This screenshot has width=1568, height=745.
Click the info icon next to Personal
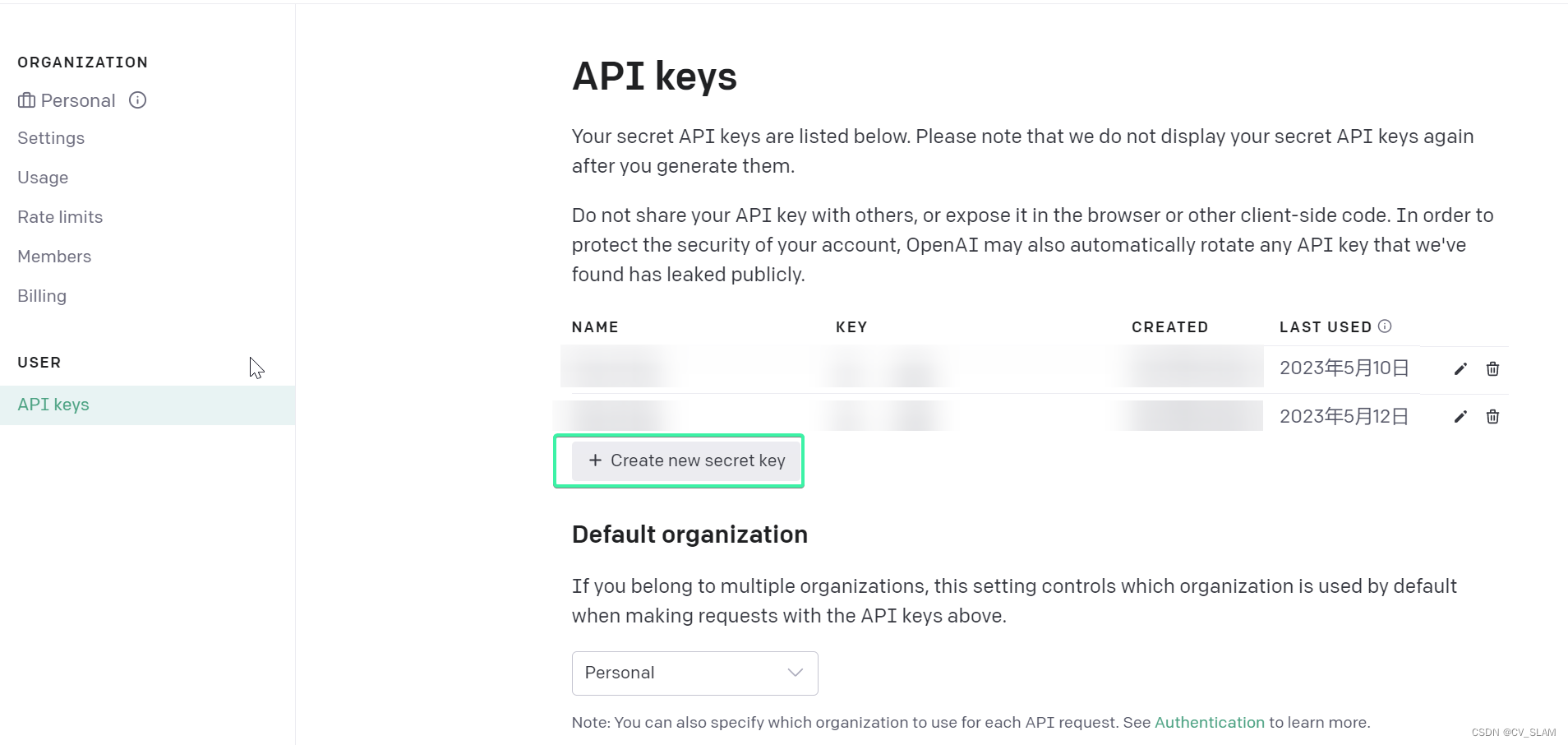click(138, 100)
